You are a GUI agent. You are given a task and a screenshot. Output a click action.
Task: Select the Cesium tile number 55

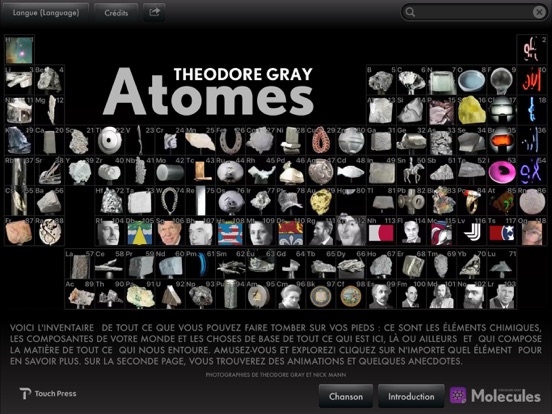coord(19,201)
